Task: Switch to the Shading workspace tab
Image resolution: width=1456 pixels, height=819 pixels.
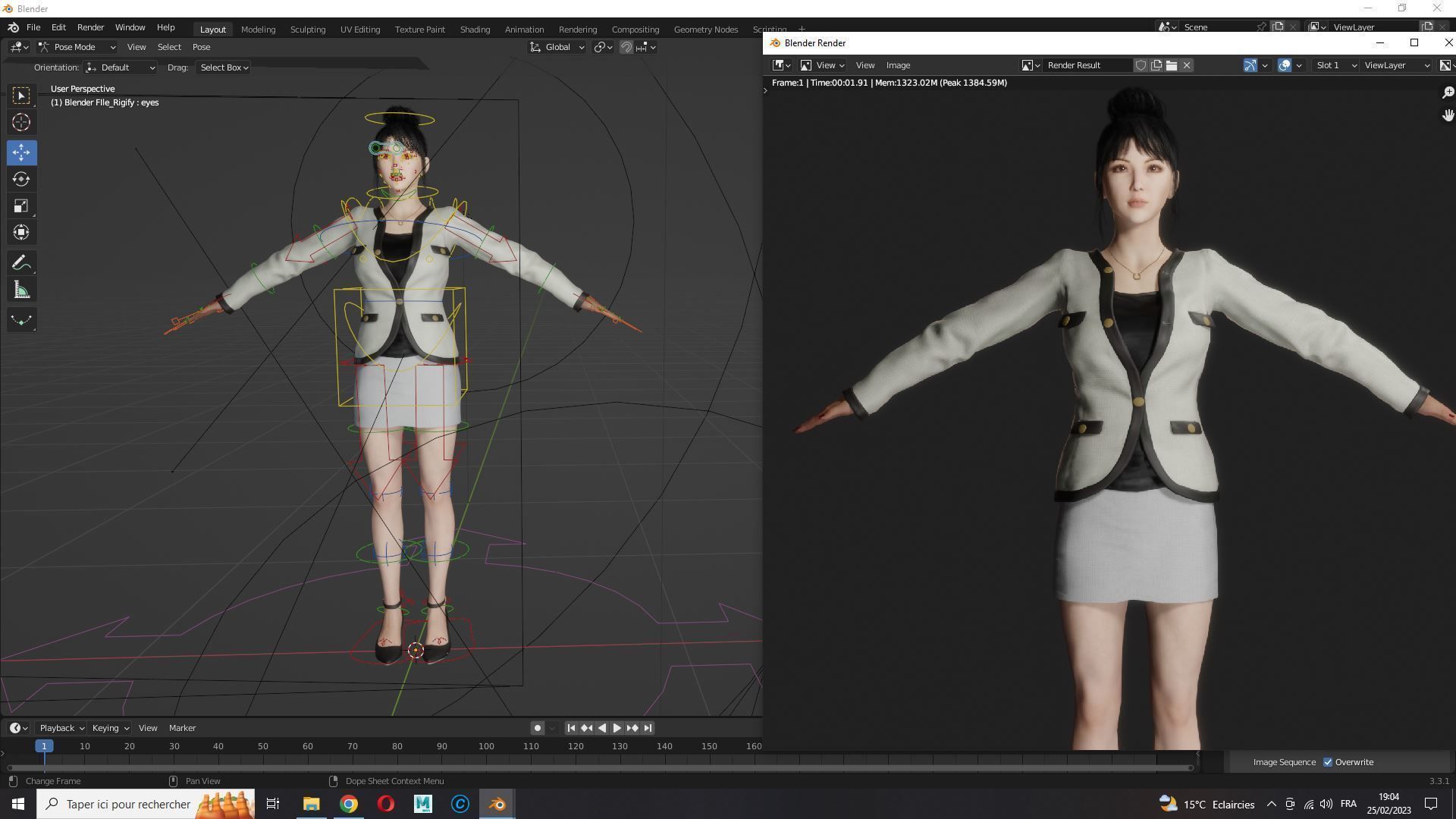Action: point(475,30)
